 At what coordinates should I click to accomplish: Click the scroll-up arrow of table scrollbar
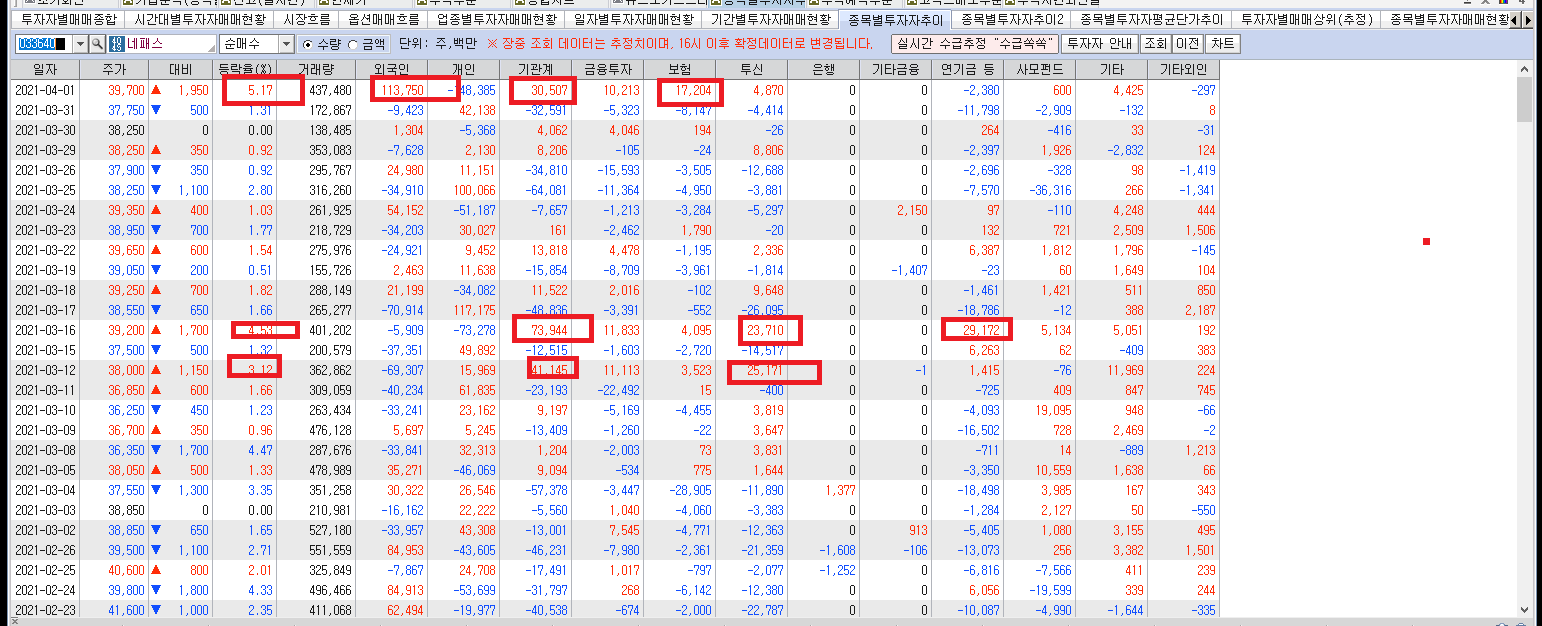[x=1524, y=69]
